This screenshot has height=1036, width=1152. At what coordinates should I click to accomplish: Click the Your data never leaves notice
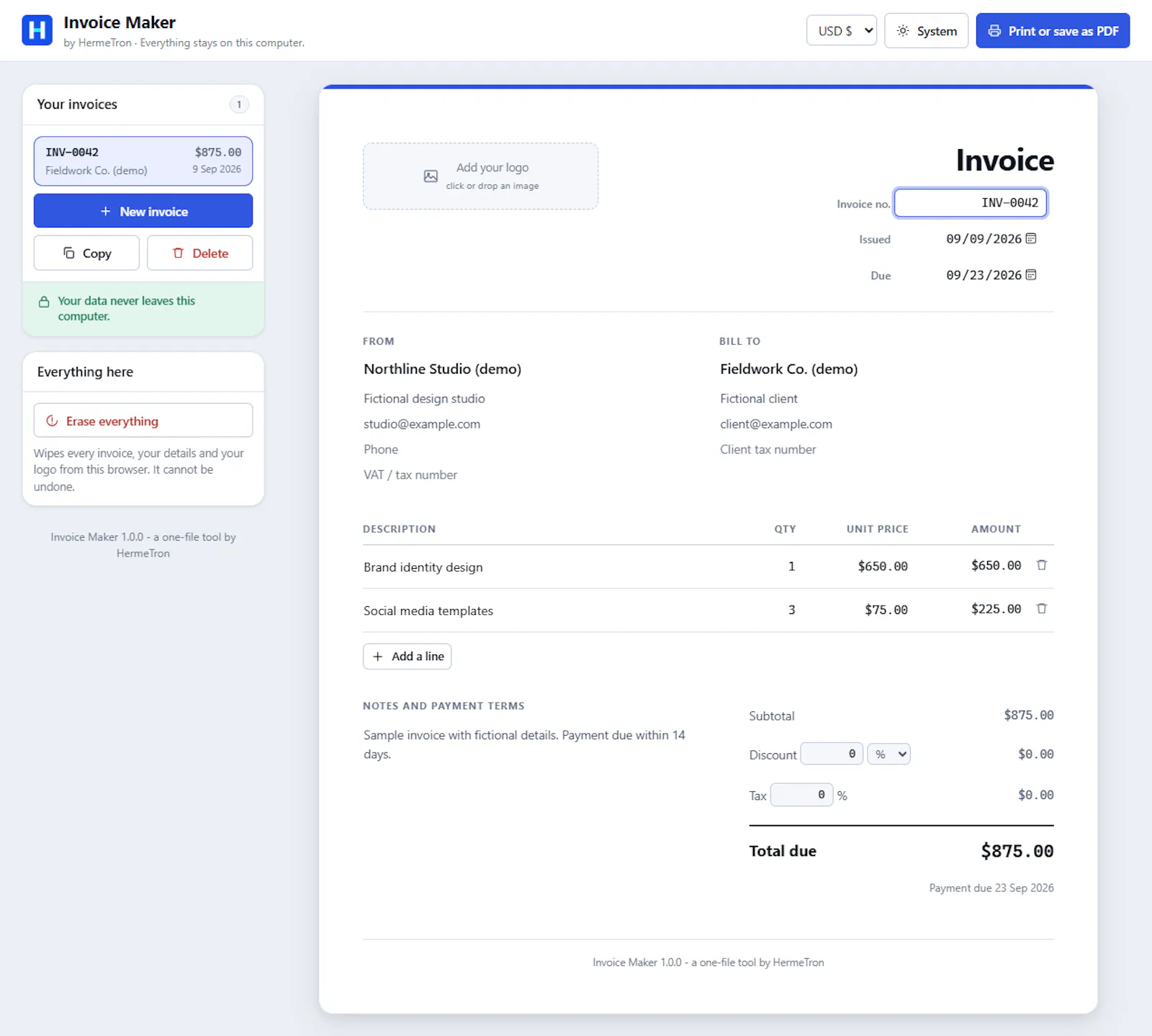(x=143, y=309)
